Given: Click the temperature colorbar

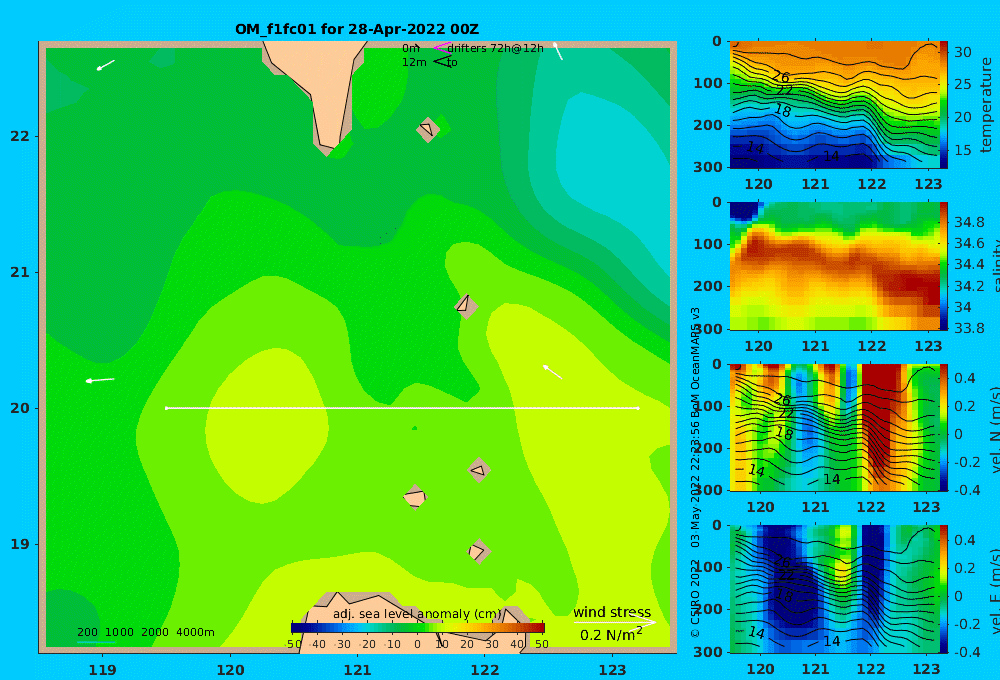Looking at the screenshot, I should 944,105.
